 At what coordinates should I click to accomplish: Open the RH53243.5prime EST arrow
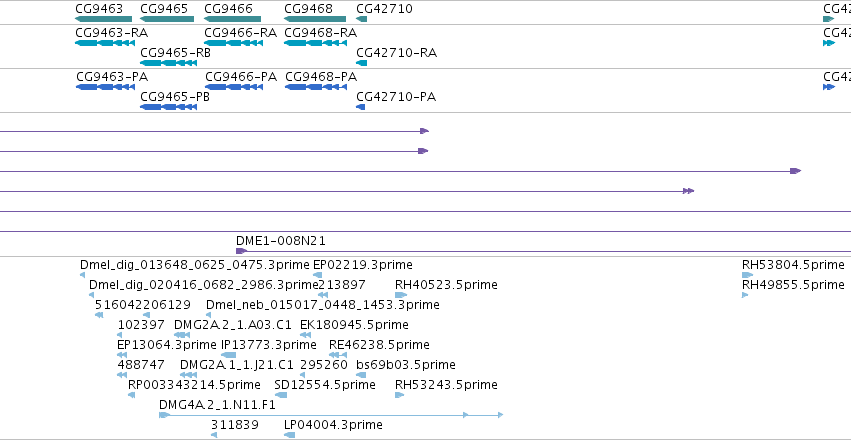[400, 396]
